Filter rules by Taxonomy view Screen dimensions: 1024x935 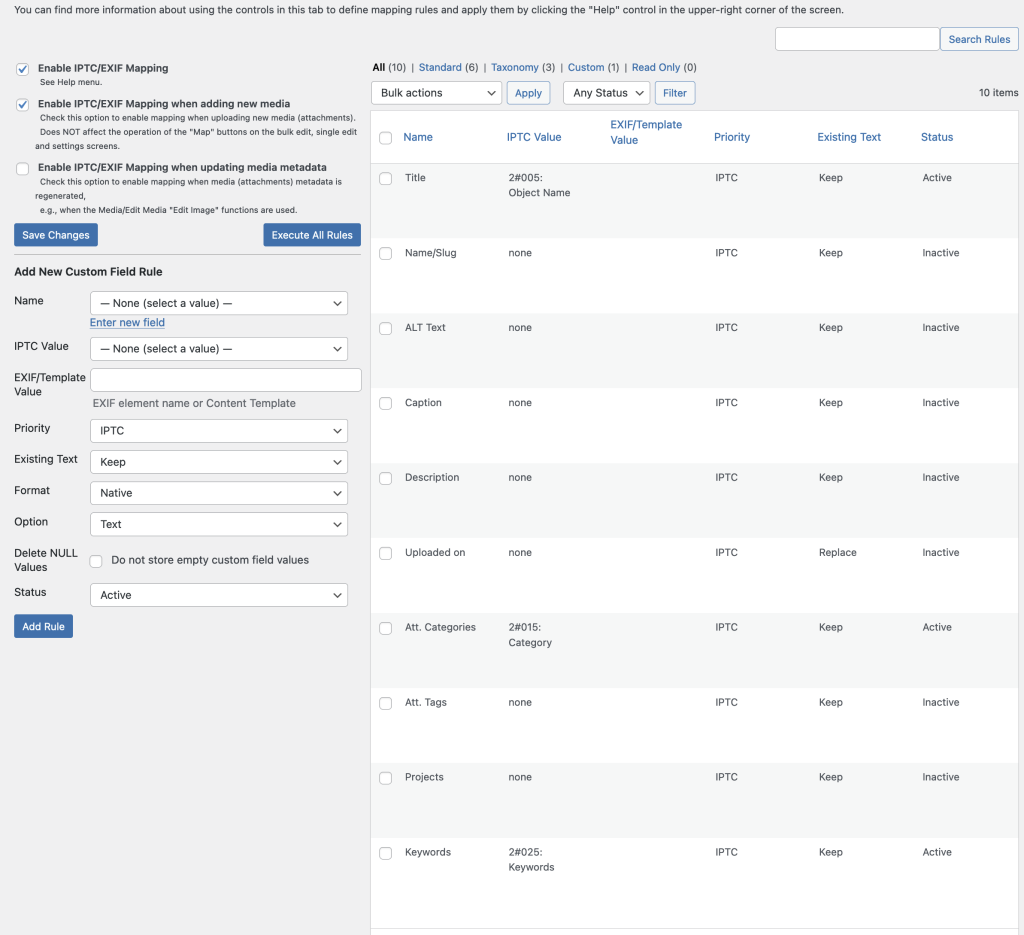[x=515, y=67]
